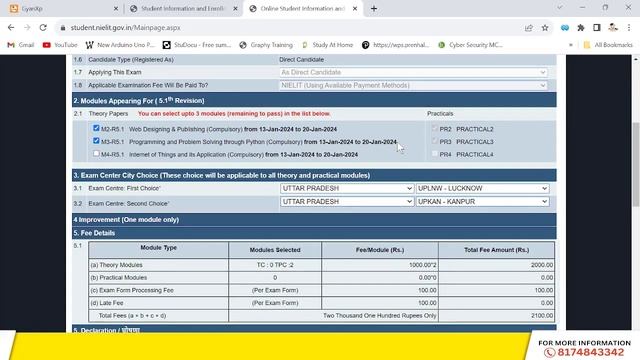Click Two Thousand One Hundred Rupees Only
Image resolution: width=640 pixels, height=360 pixels.
pos(380,316)
